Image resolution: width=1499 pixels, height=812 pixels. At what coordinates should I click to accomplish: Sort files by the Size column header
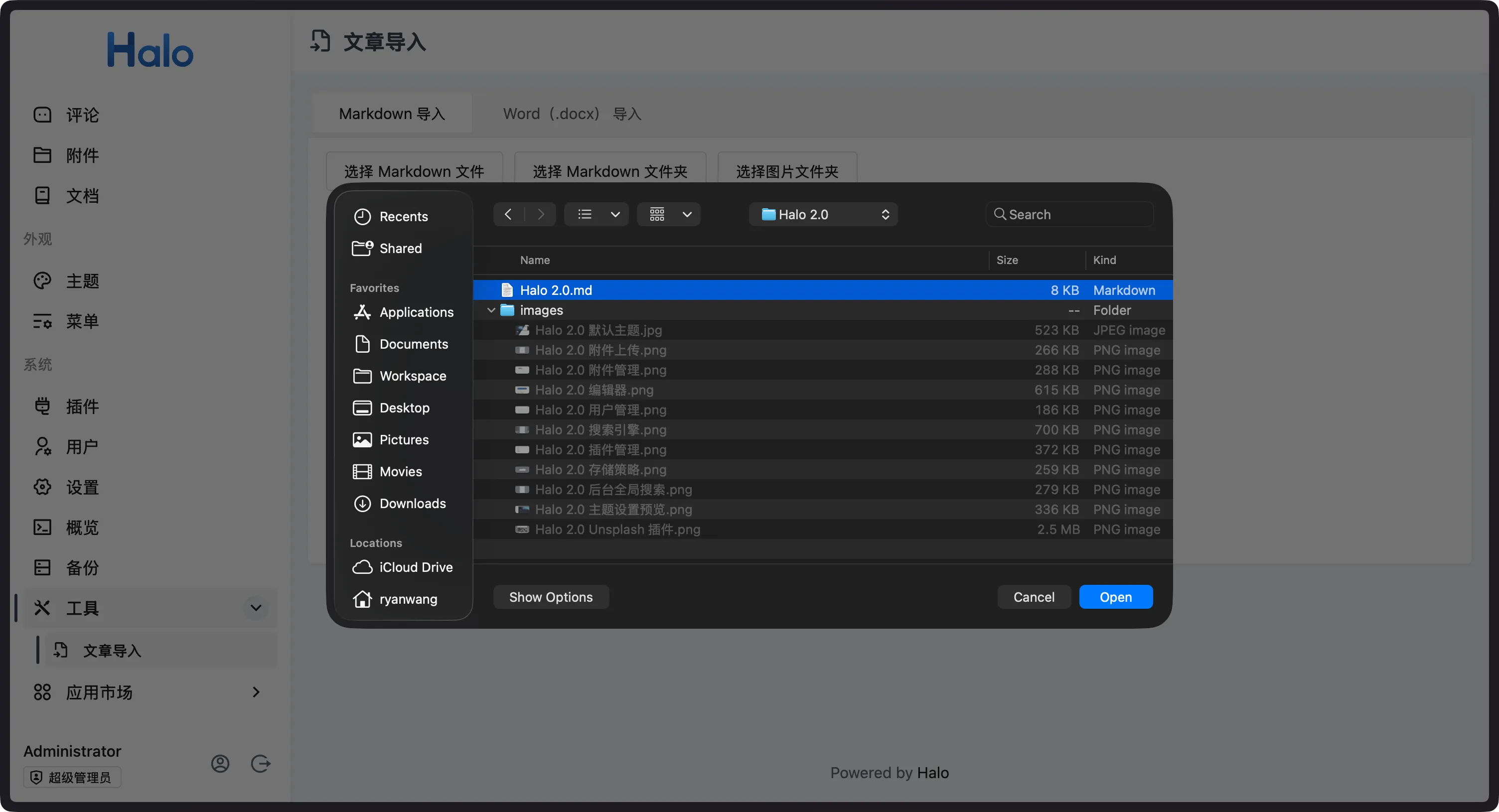click(x=1007, y=260)
